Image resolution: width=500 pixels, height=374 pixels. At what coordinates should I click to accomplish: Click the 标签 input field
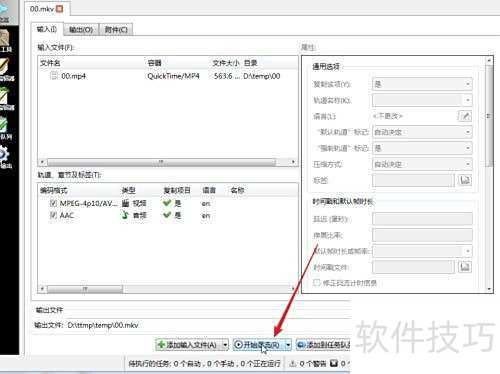pos(413,180)
